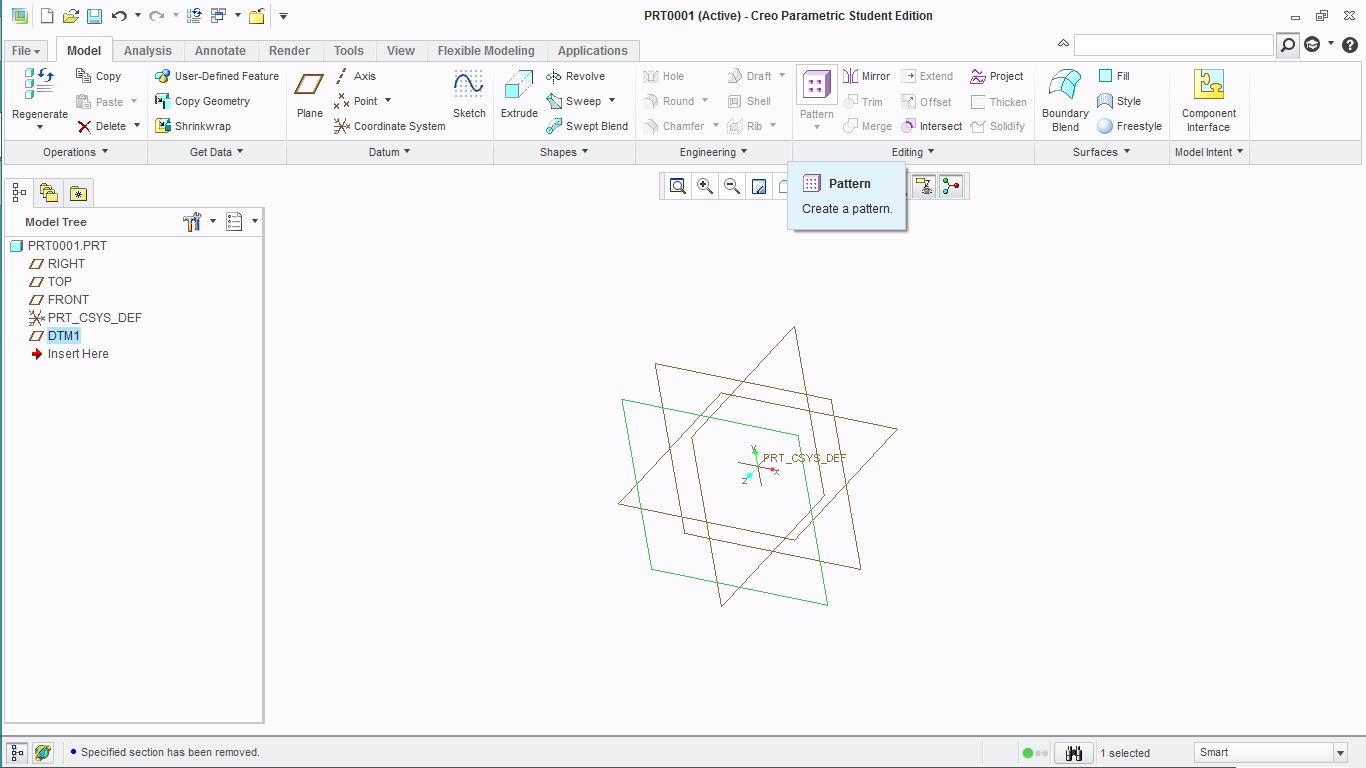Launch the Freestyle tool
The height and width of the screenshot is (768, 1366).
[x=1129, y=126]
